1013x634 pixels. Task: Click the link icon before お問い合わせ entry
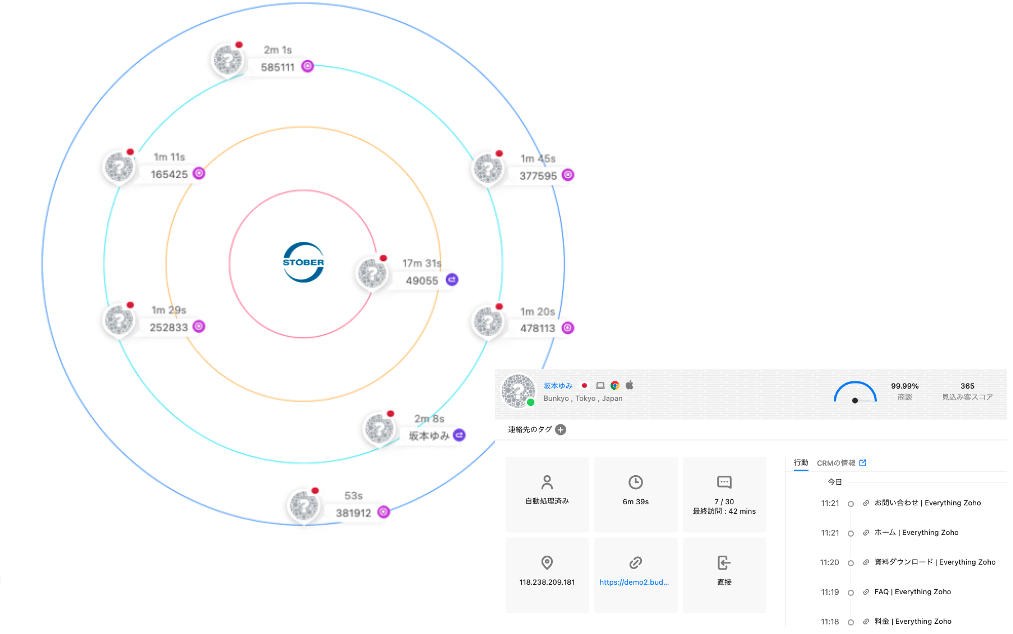[866, 503]
